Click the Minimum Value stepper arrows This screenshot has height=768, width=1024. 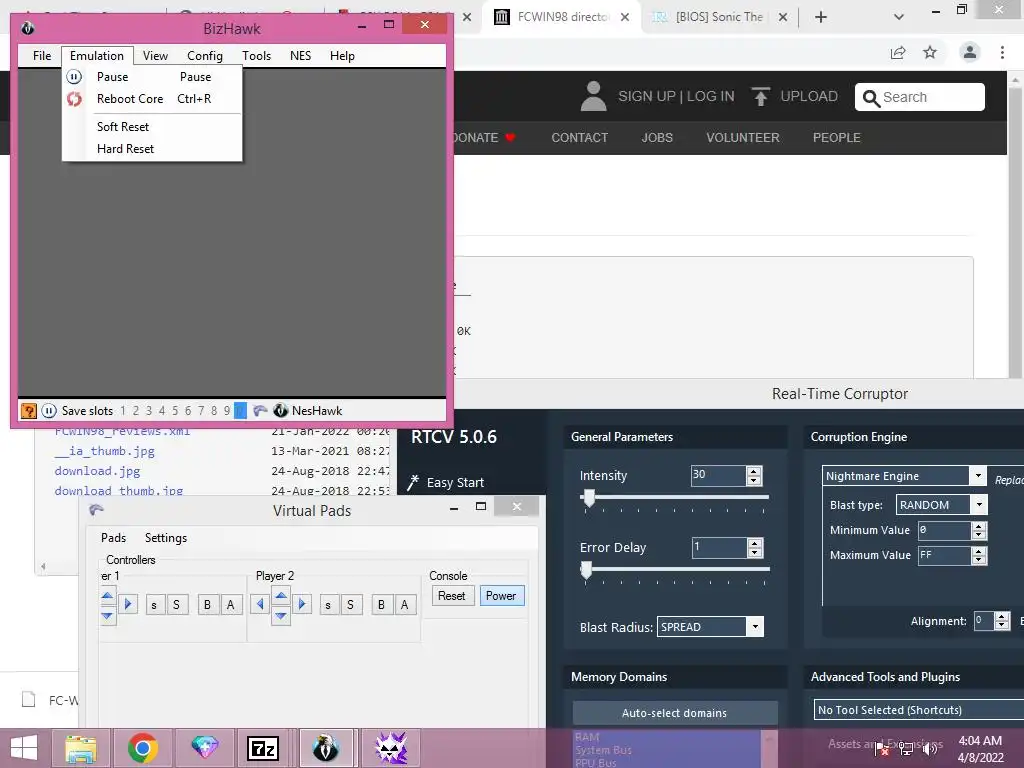978,530
